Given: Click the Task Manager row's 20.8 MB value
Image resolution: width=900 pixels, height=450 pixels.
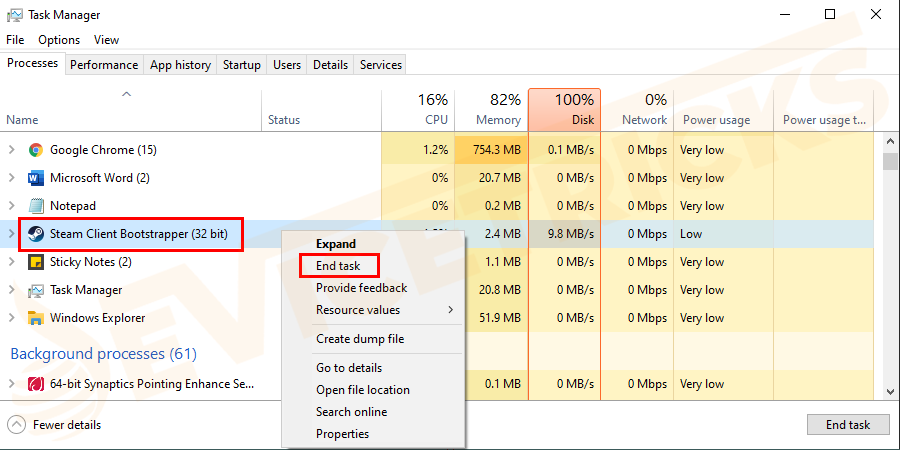Looking at the screenshot, I should (x=500, y=290).
